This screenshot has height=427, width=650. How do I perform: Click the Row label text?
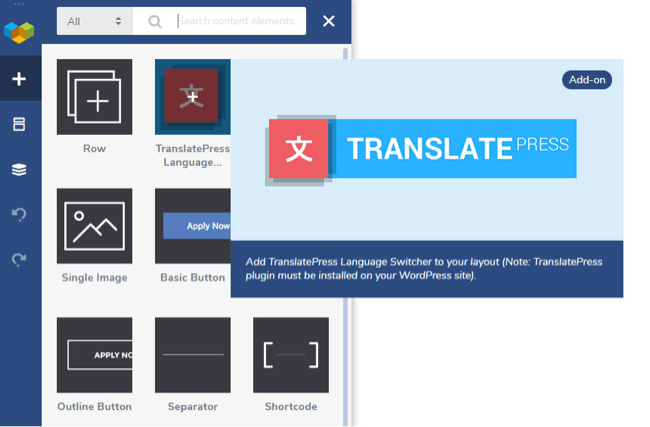tap(95, 148)
